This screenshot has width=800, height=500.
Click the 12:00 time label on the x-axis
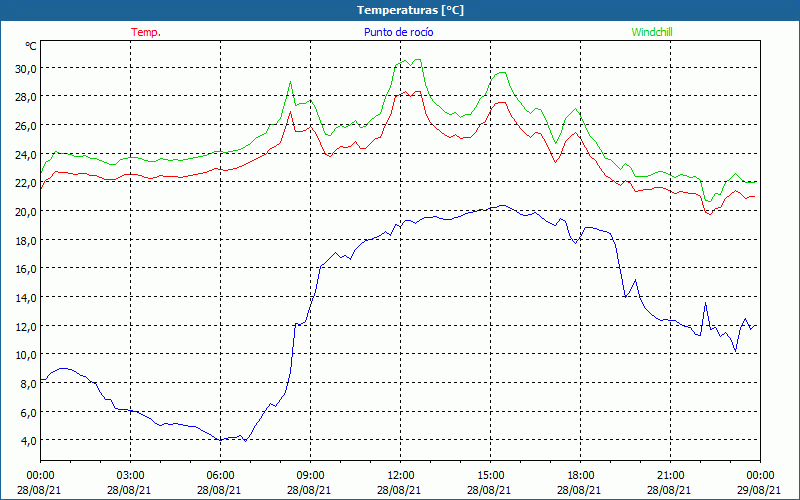(x=401, y=476)
